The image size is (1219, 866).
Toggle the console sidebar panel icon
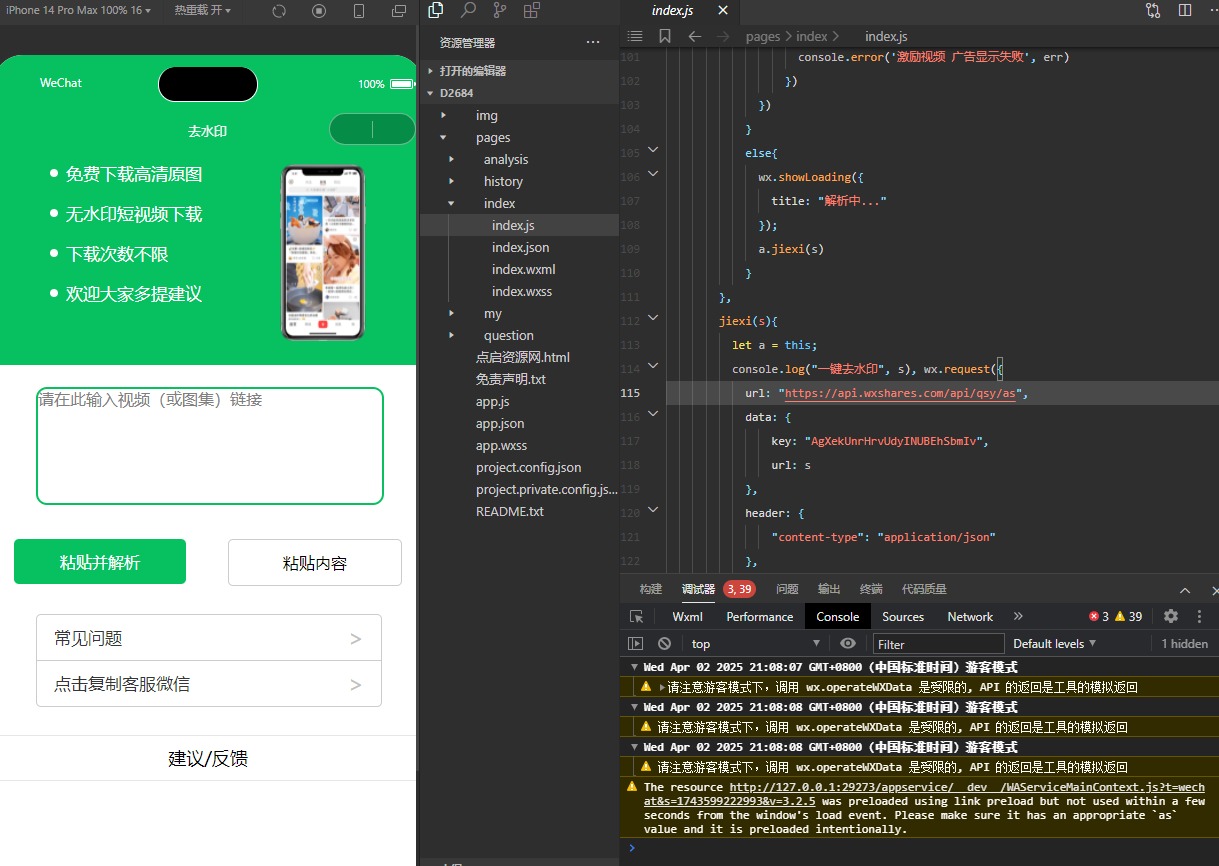tap(635, 644)
